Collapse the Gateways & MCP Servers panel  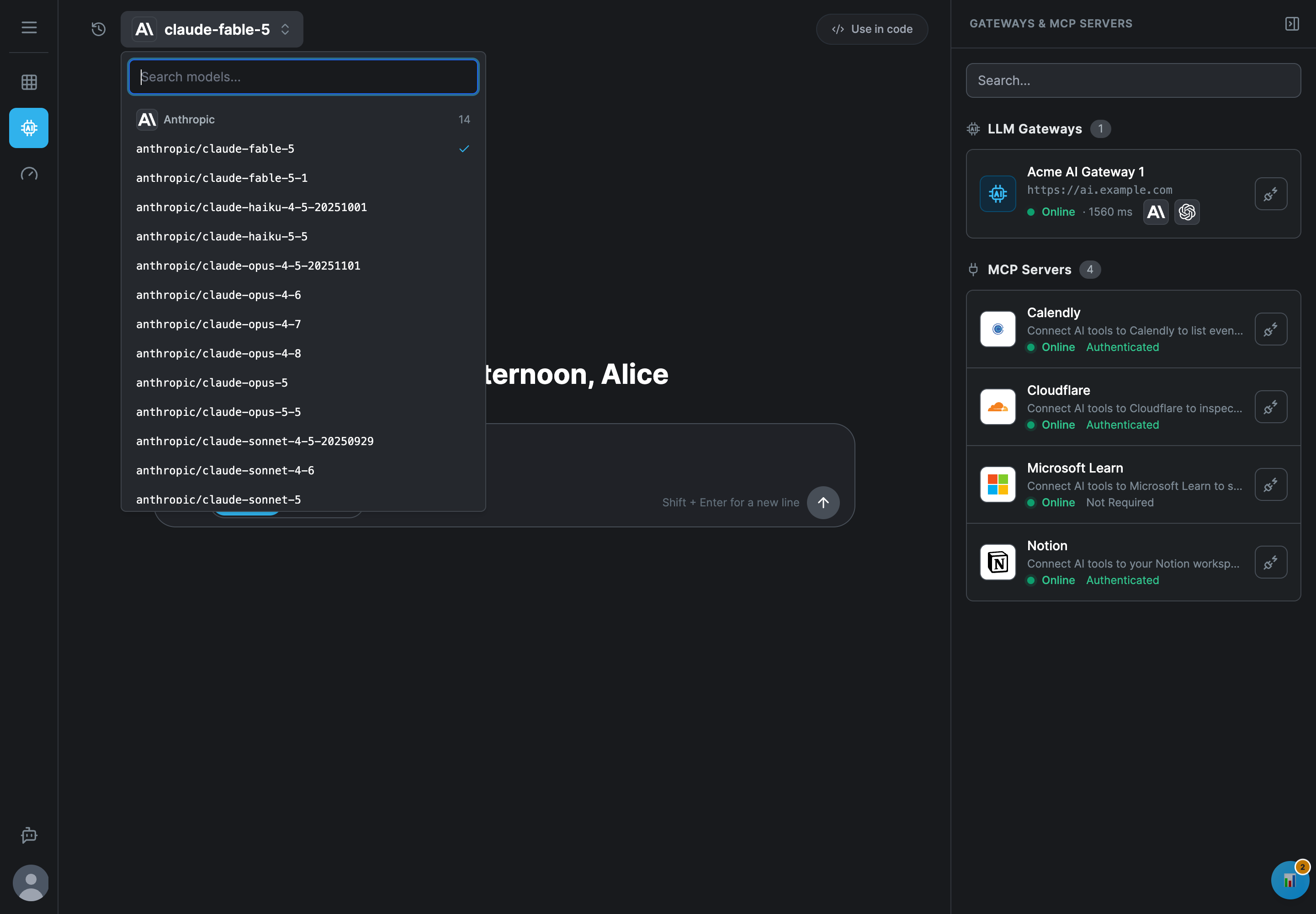coord(1291,23)
